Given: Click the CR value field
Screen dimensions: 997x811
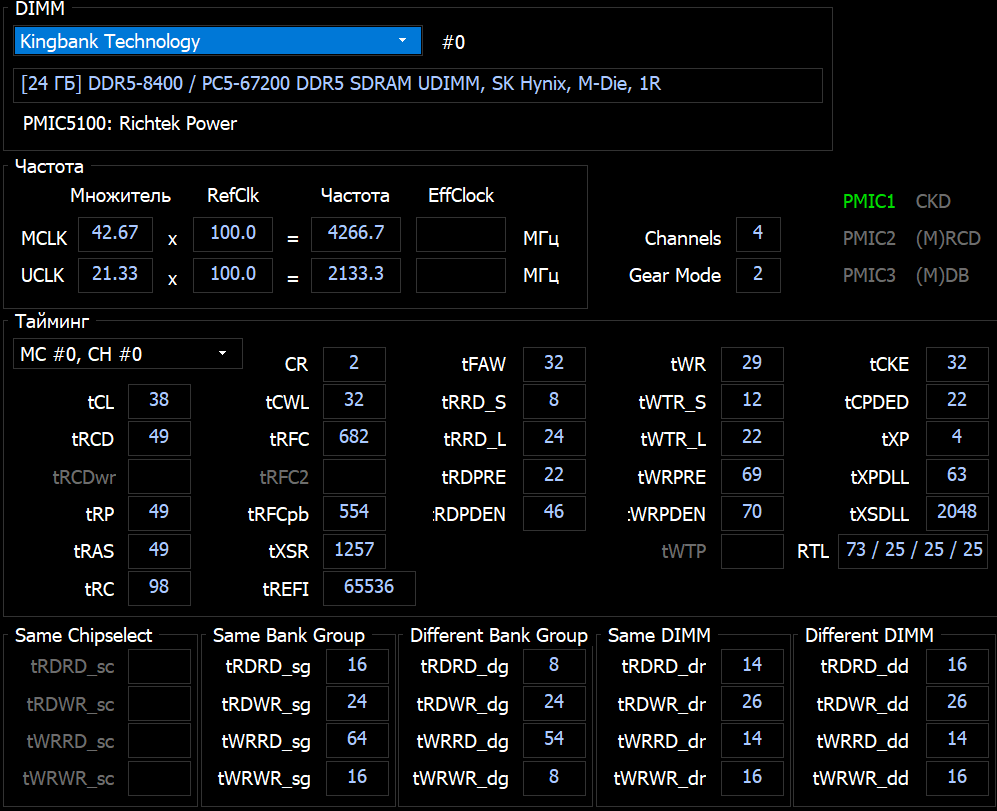Looking at the screenshot, I should (354, 364).
